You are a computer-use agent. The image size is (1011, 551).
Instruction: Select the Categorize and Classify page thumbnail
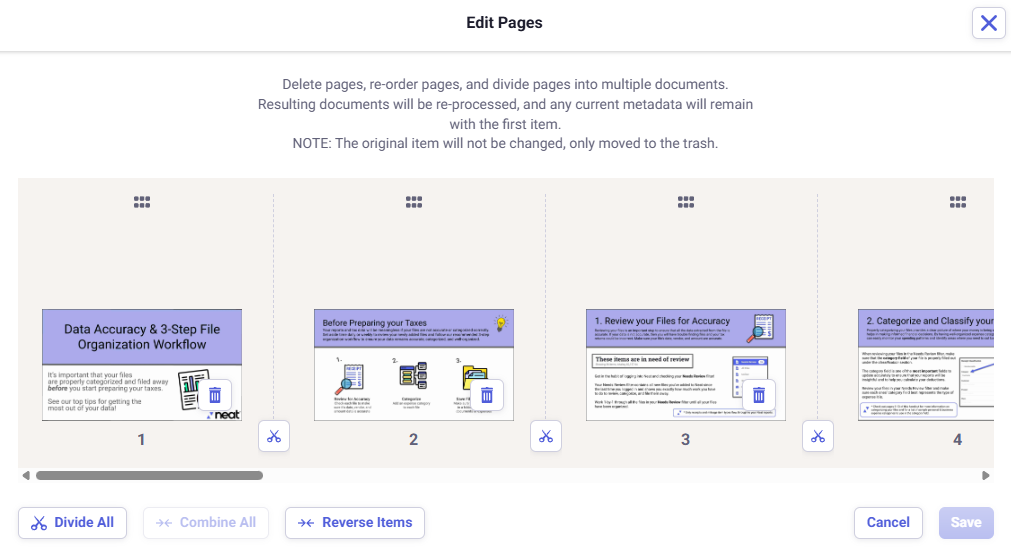pyautogui.click(x=925, y=364)
